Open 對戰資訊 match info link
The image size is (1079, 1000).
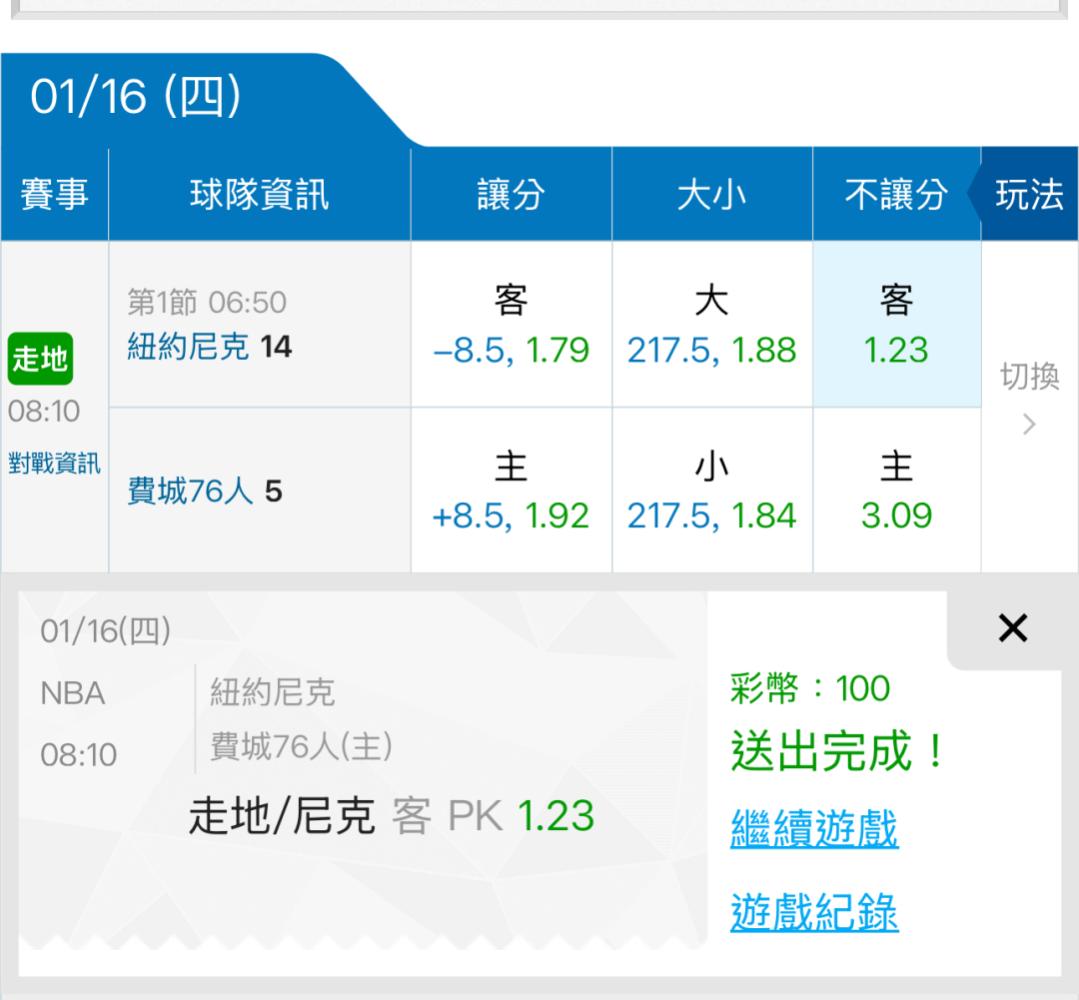(x=54, y=463)
